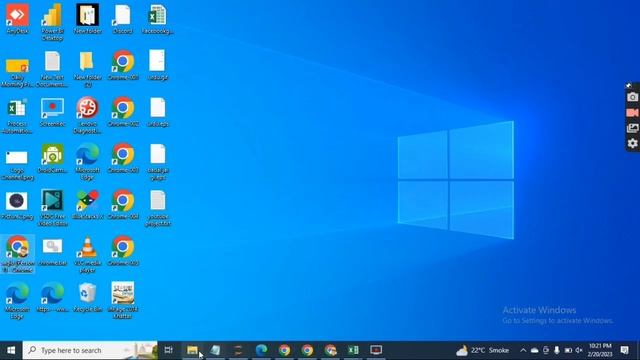Select the VSDC Free Video Editor shortcut

[x=52, y=209]
